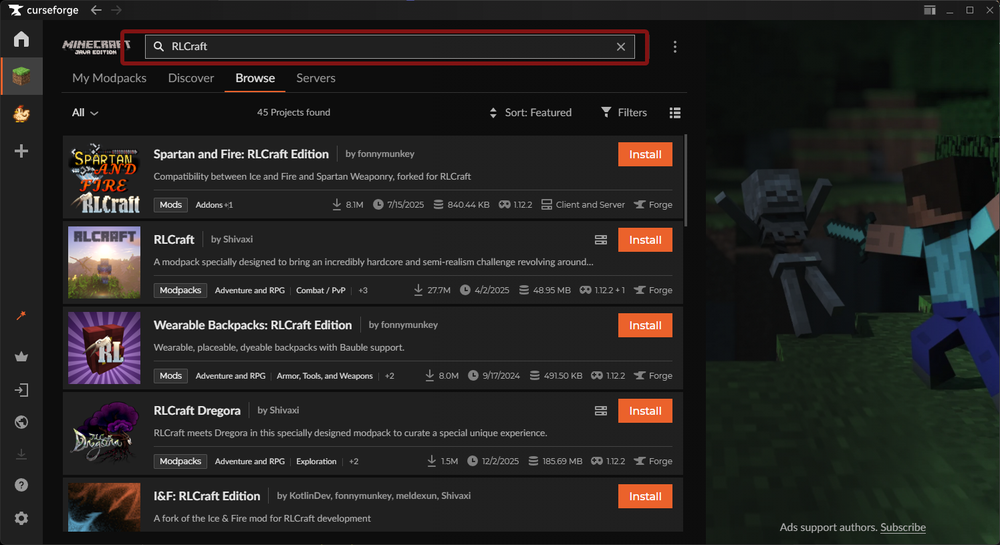Viewport: 1000px width, 545px height.
Task: Open the Wearable Backpacks thumbnail
Action: click(104, 347)
